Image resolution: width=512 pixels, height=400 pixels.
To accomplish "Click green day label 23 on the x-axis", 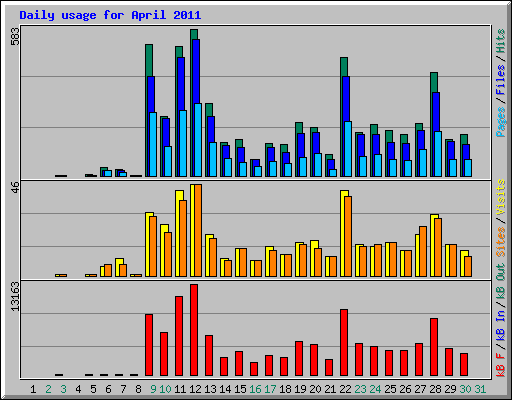I will click(360, 389).
